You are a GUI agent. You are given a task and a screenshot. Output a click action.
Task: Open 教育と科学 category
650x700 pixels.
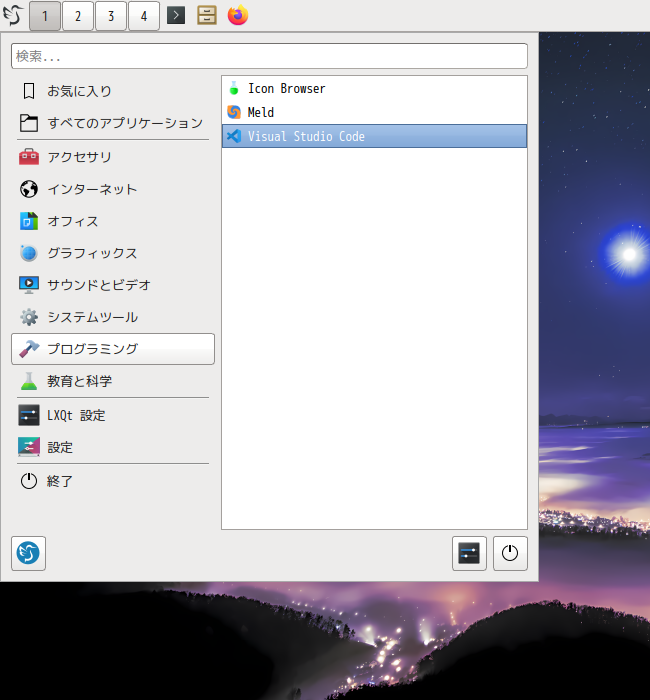pos(112,381)
